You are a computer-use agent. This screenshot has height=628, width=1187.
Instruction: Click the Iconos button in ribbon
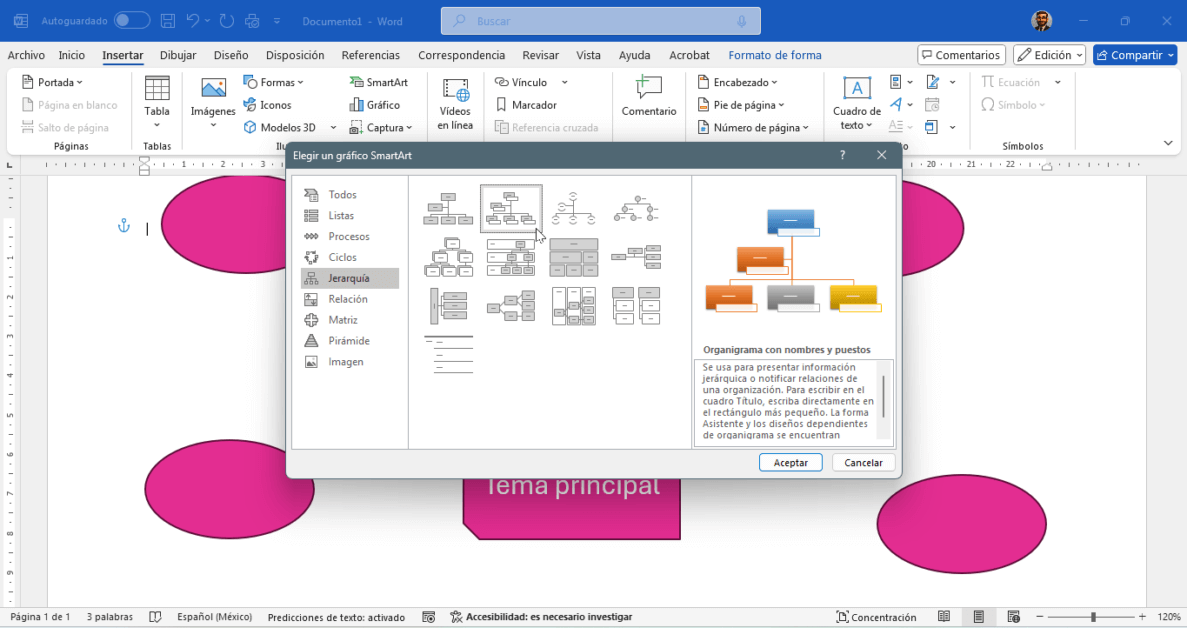pyautogui.click(x=251, y=105)
